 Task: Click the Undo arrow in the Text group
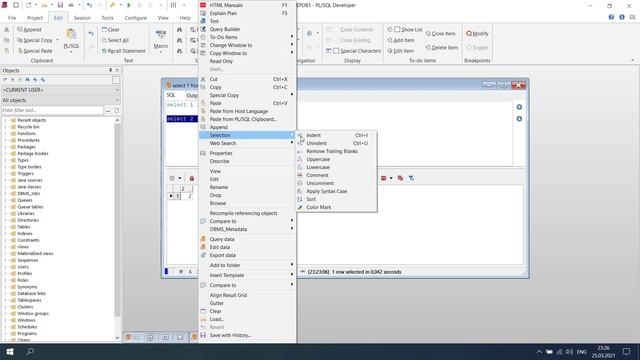coord(91,33)
